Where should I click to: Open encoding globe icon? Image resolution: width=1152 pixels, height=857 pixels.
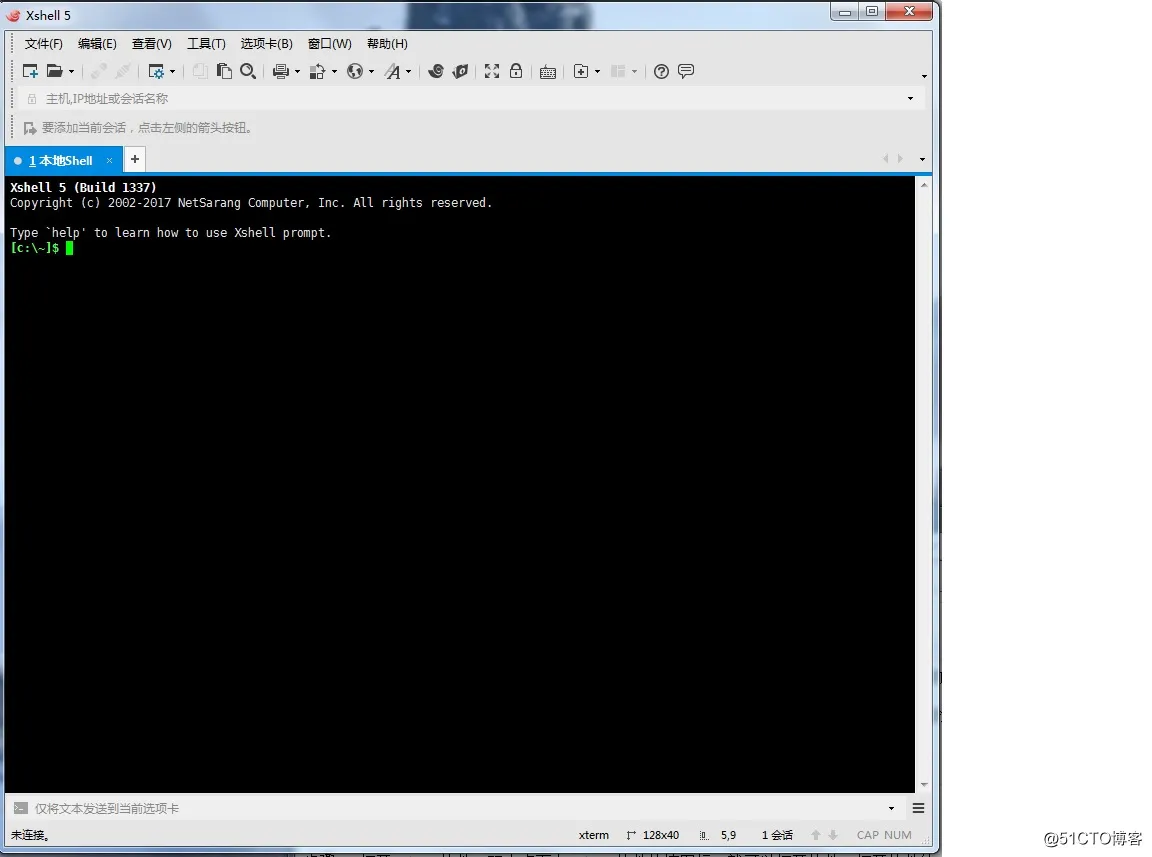pyautogui.click(x=355, y=71)
